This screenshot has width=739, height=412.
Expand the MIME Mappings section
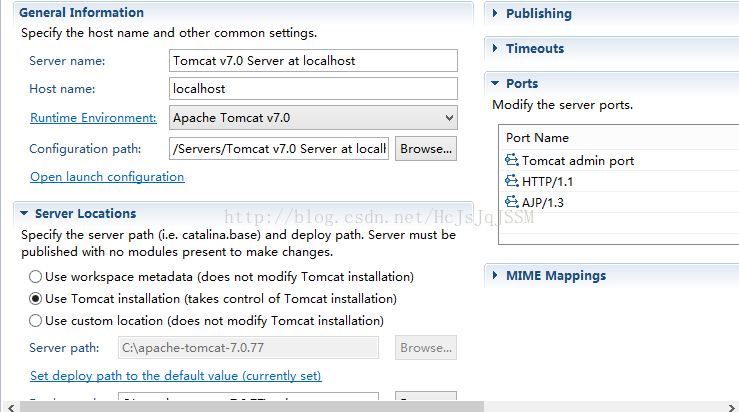[495, 275]
